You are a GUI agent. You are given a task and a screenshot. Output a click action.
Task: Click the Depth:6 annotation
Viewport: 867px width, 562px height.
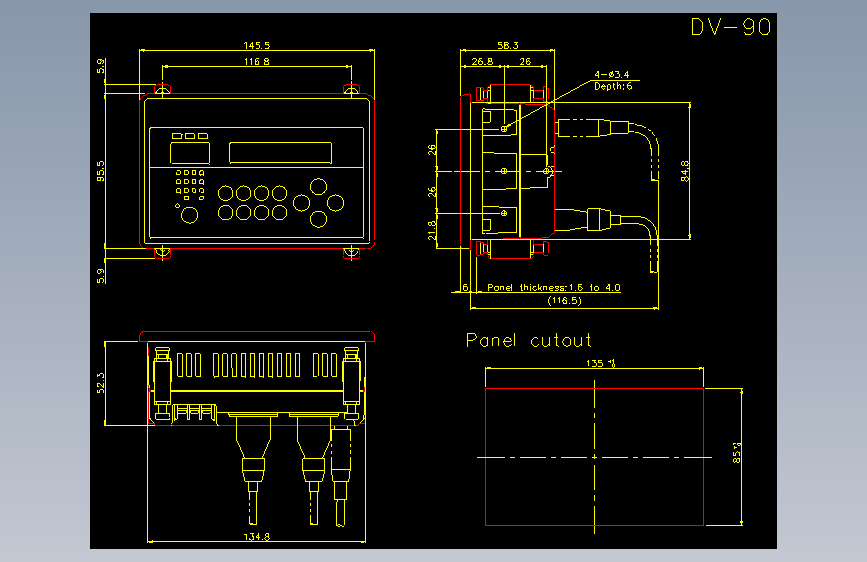tap(613, 86)
